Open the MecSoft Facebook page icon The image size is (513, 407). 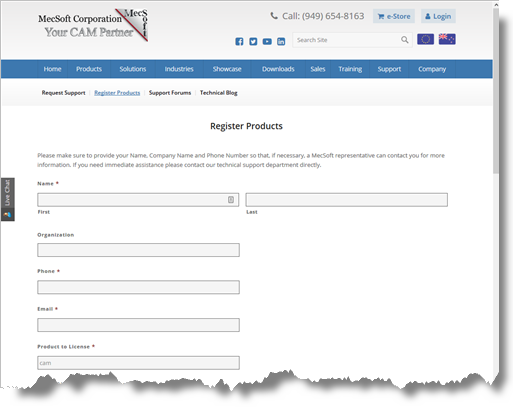point(239,41)
